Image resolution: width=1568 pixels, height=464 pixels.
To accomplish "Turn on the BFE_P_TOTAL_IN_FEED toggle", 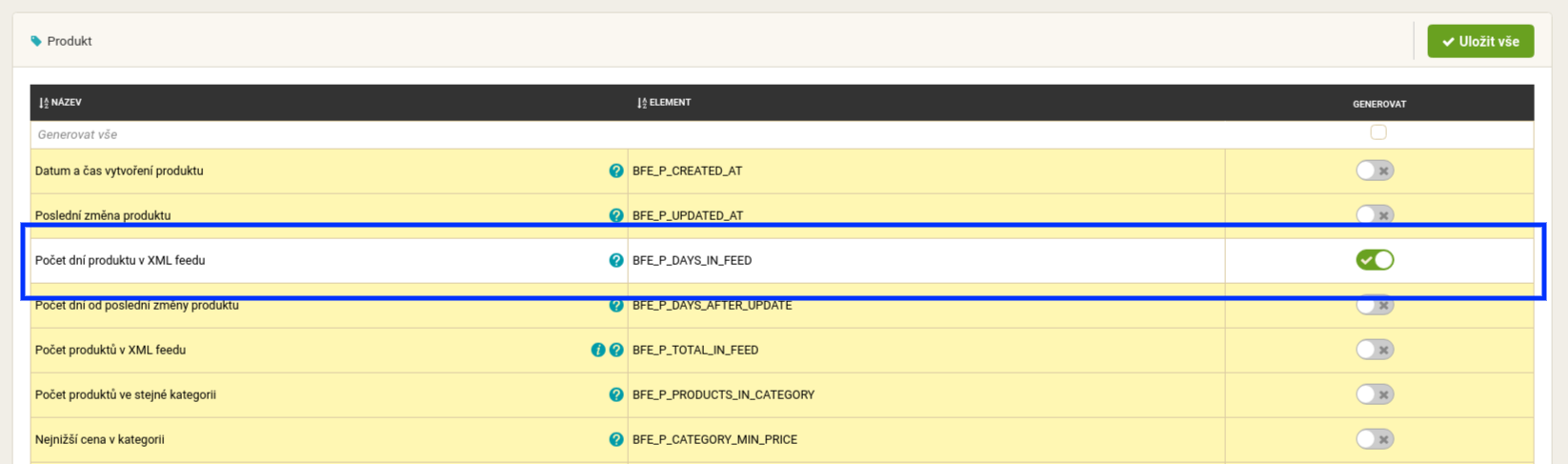I will click(1375, 350).
